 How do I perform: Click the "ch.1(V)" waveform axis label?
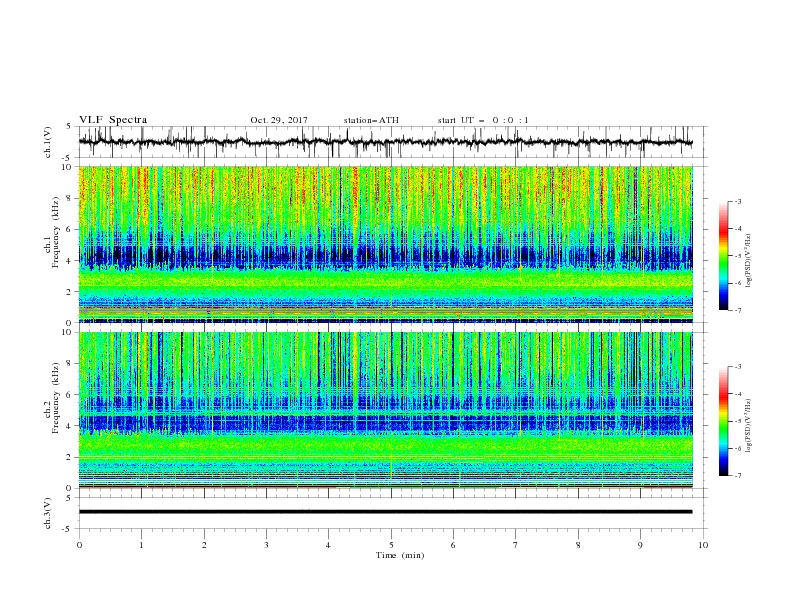click(x=48, y=142)
